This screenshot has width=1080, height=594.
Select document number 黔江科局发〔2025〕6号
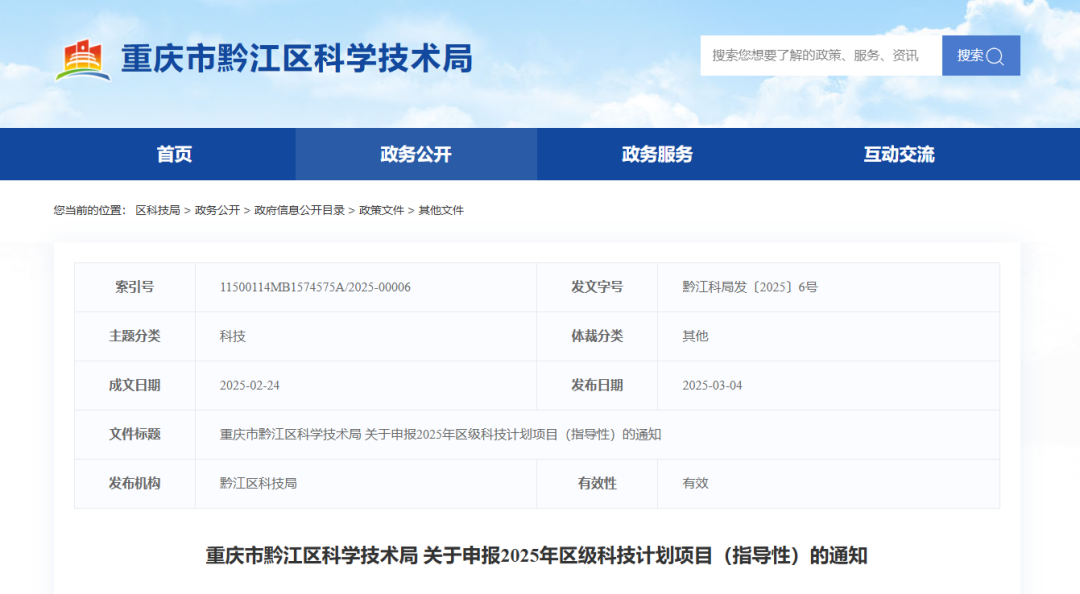(749, 287)
